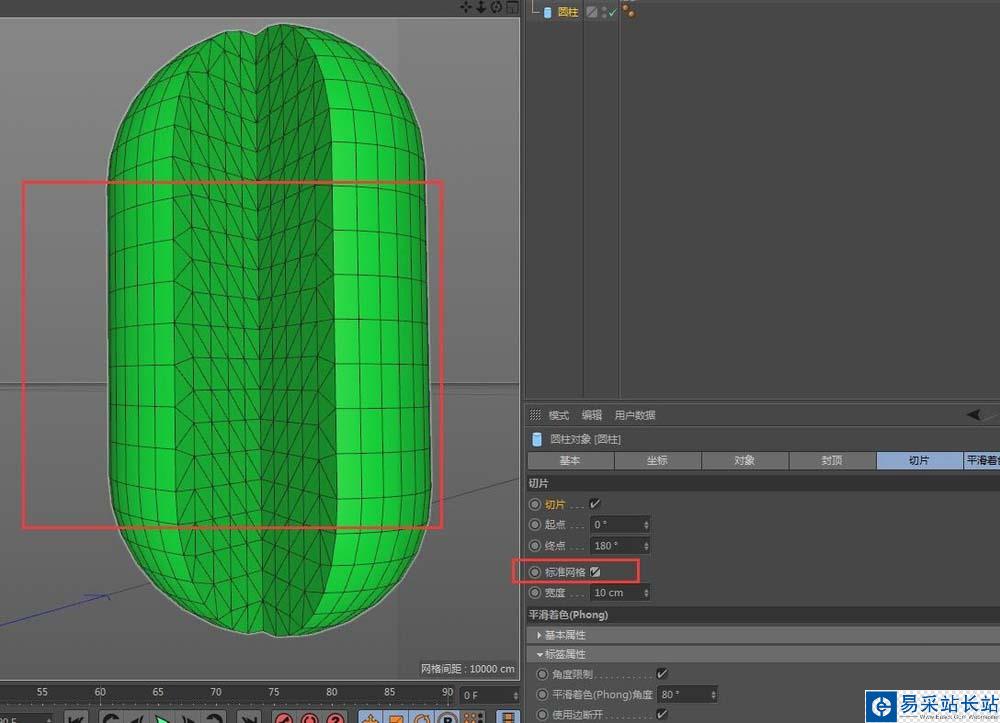1000x723 pixels.
Task: Switch to the 平滑着色 tab
Action: point(982,460)
